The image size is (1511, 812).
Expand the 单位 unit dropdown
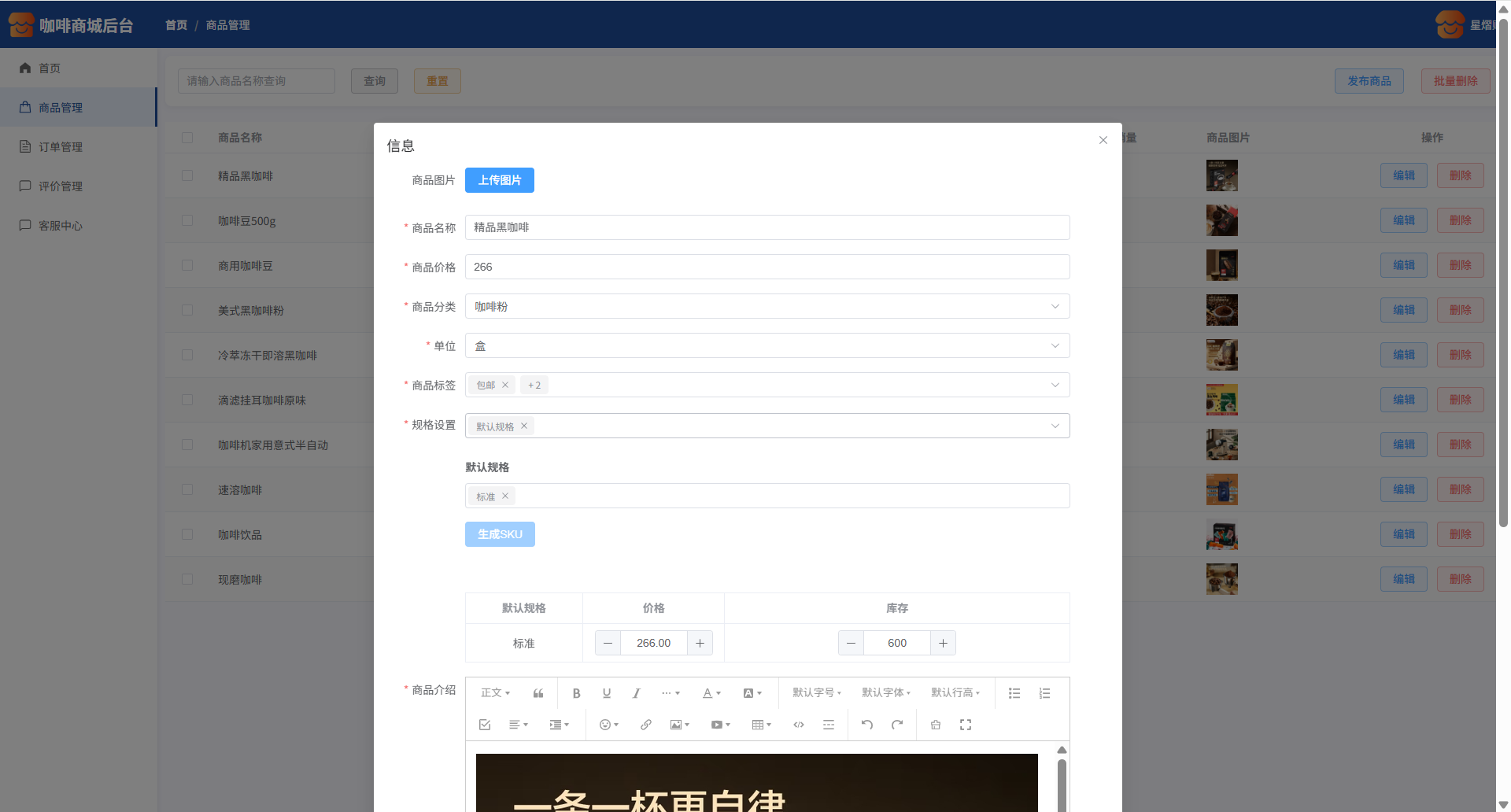[x=767, y=345]
